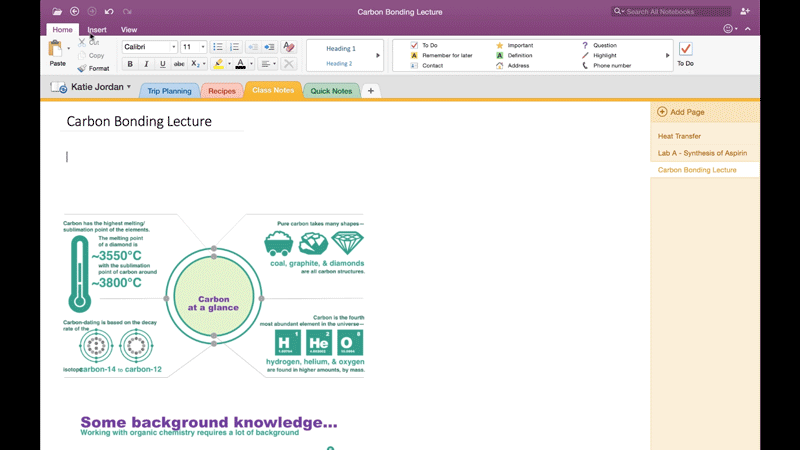
Task: Click the Paste clipboard icon
Action: click(x=57, y=50)
